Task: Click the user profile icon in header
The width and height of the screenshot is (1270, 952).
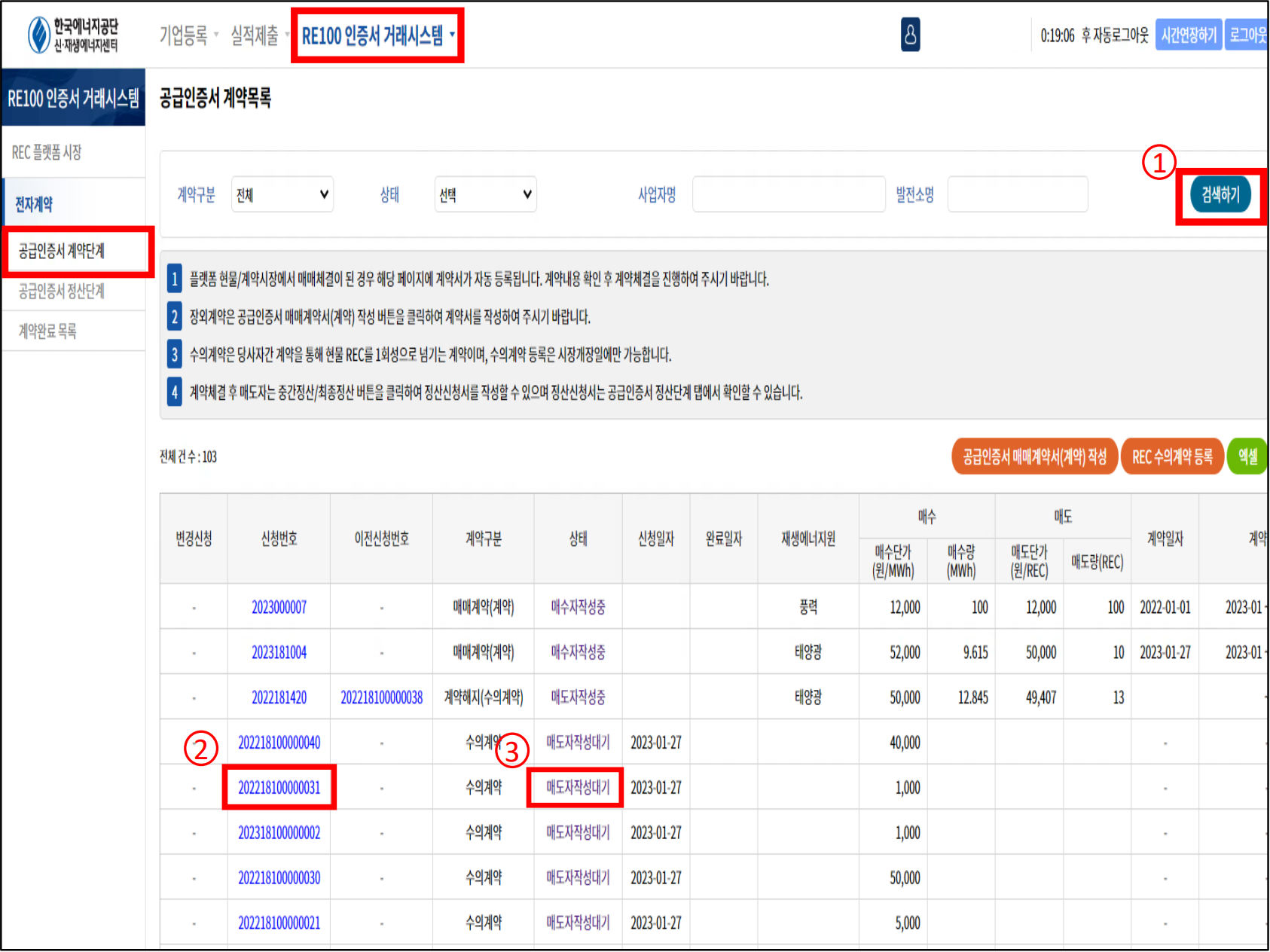Action: tap(910, 35)
